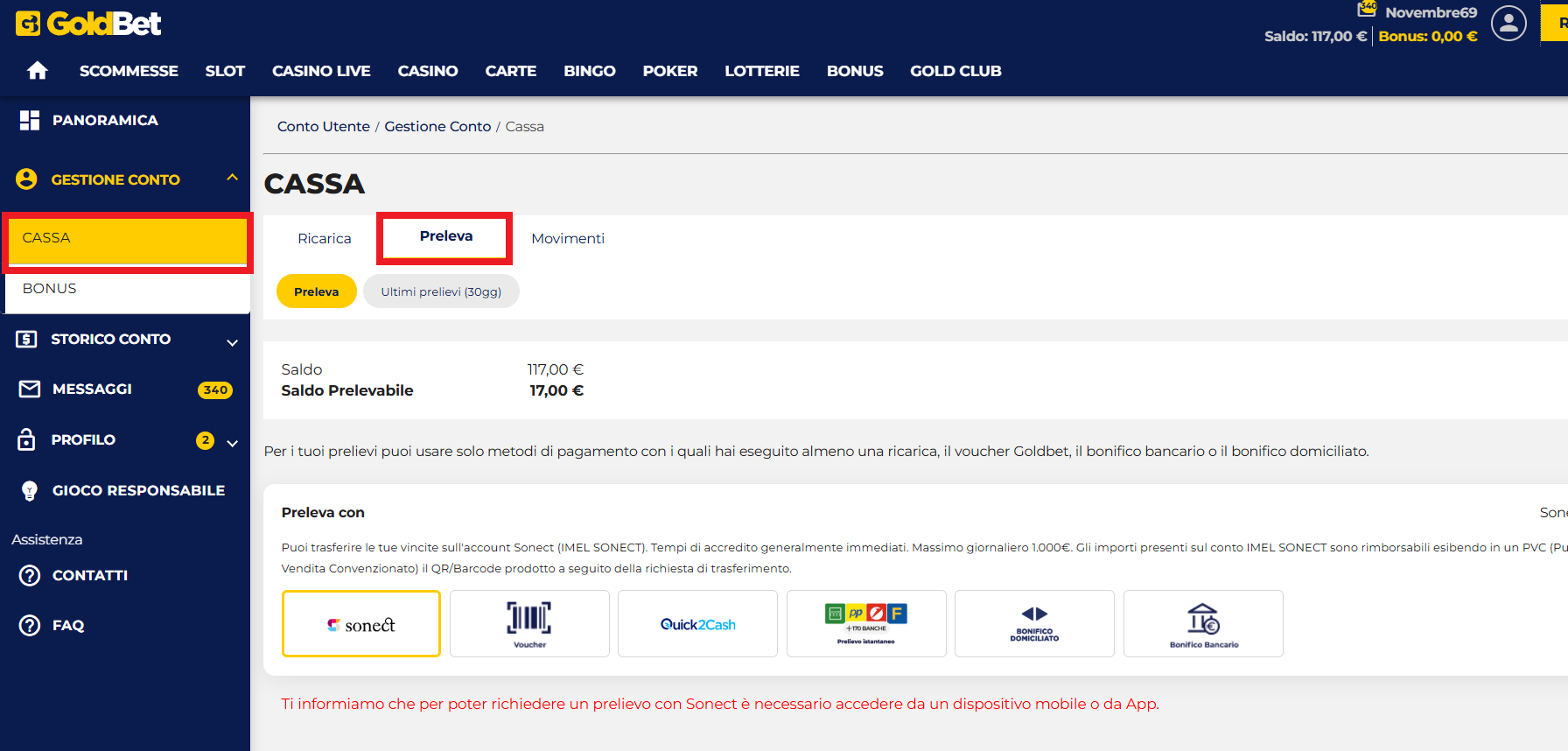Select Quick2Cash withdrawal method
This screenshot has height=751, width=1568.
[697, 623]
